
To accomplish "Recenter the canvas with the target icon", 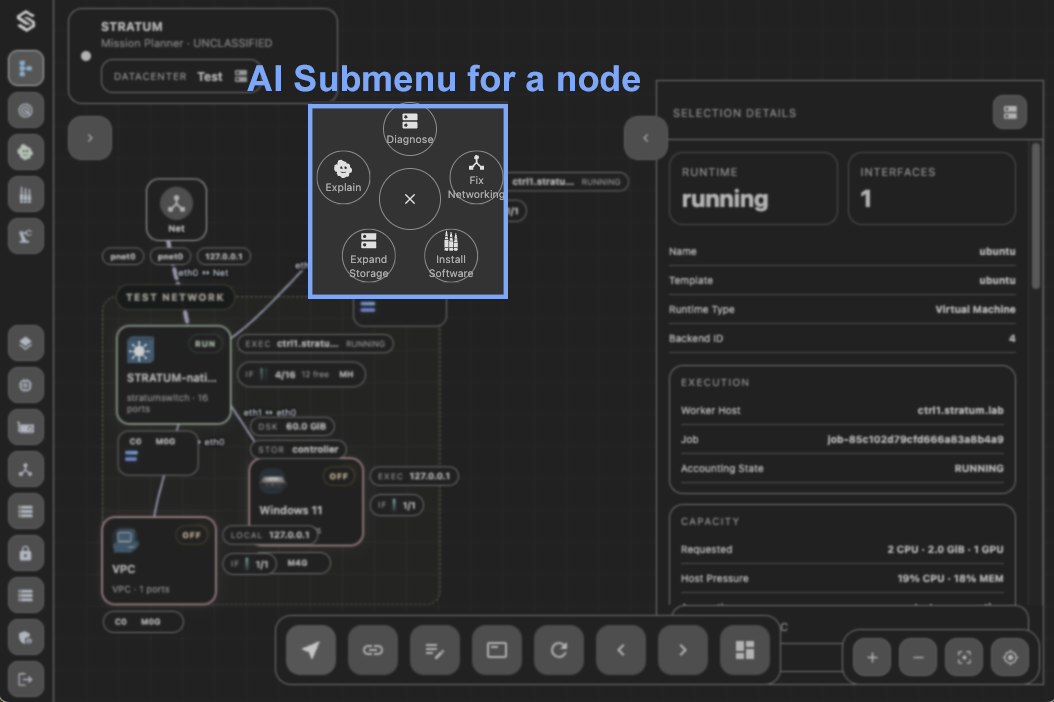I will [x=1010, y=658].
